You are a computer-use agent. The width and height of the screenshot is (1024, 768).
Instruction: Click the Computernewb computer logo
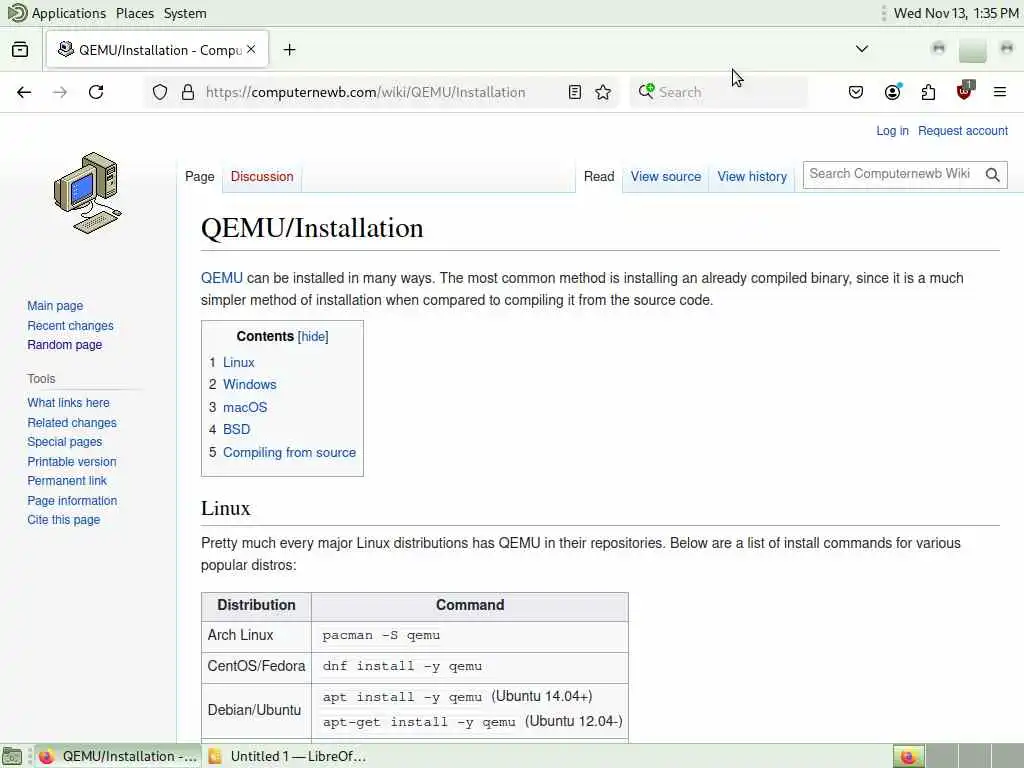tap(88, 193)
